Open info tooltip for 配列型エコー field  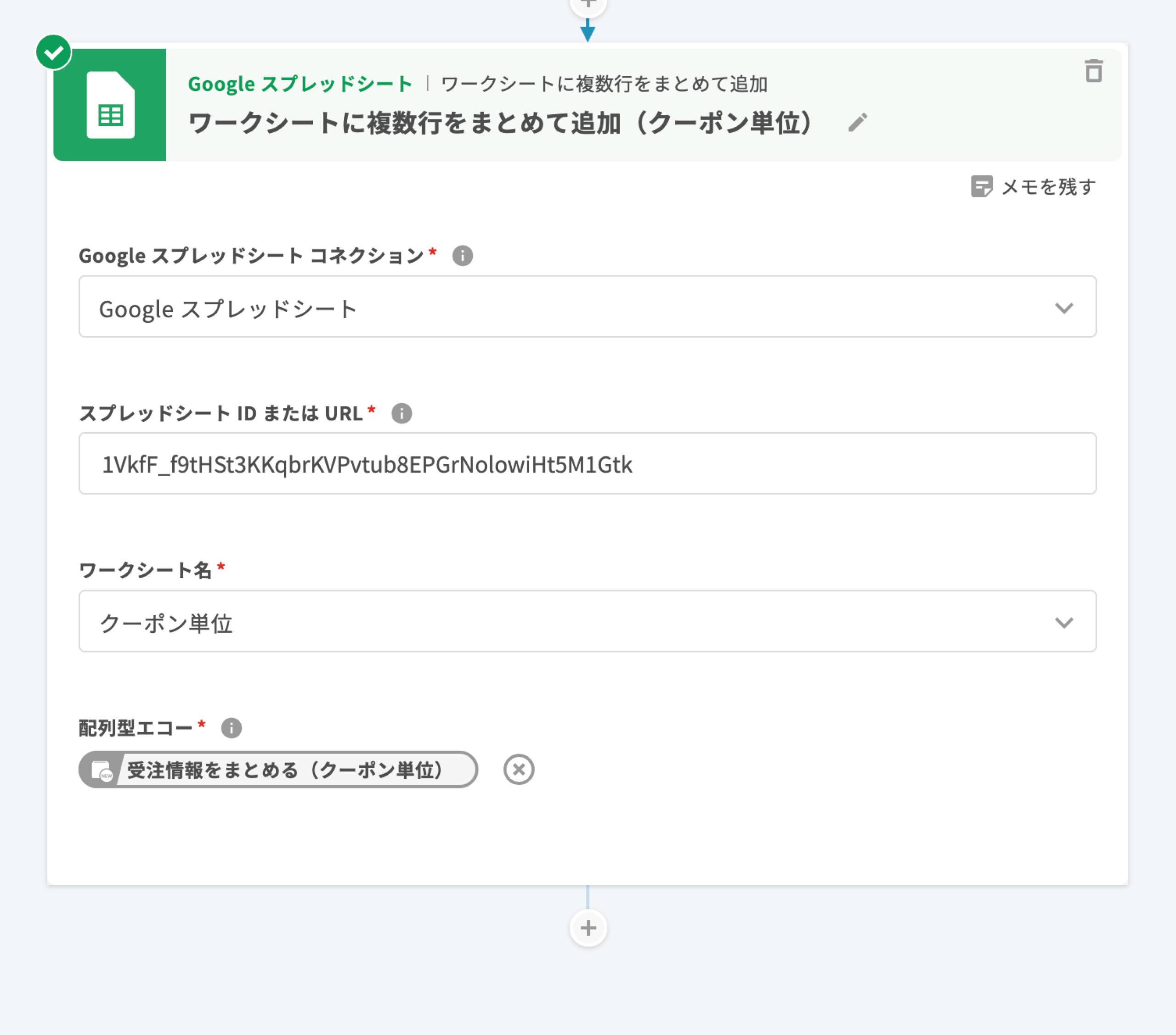point(231,728)
